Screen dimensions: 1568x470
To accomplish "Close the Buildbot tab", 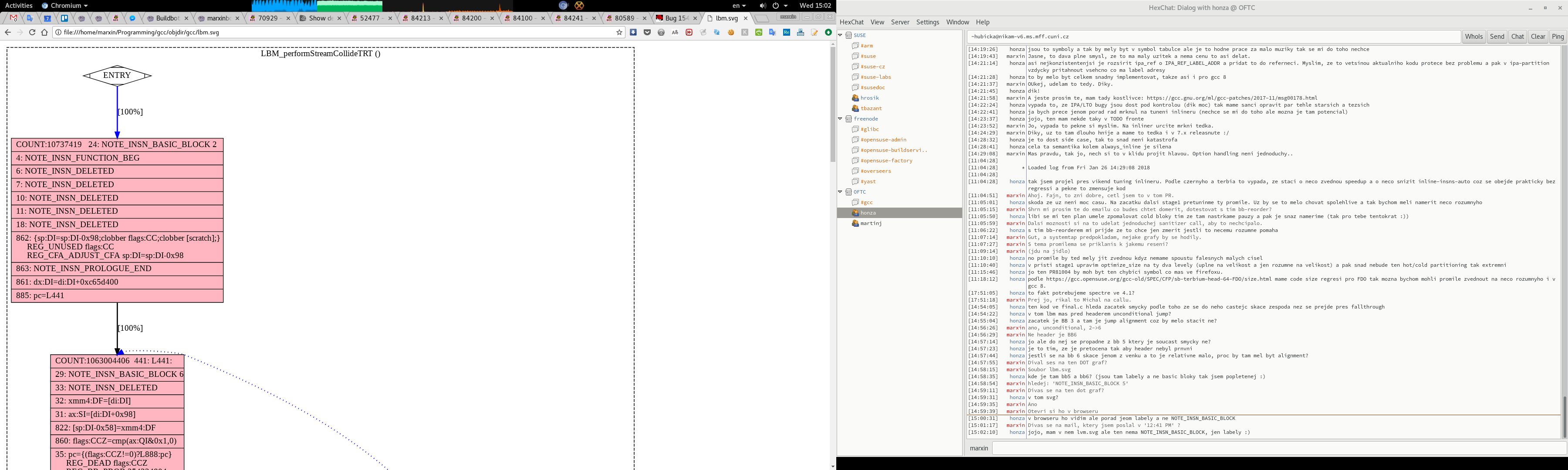I will tap(186, 18).
